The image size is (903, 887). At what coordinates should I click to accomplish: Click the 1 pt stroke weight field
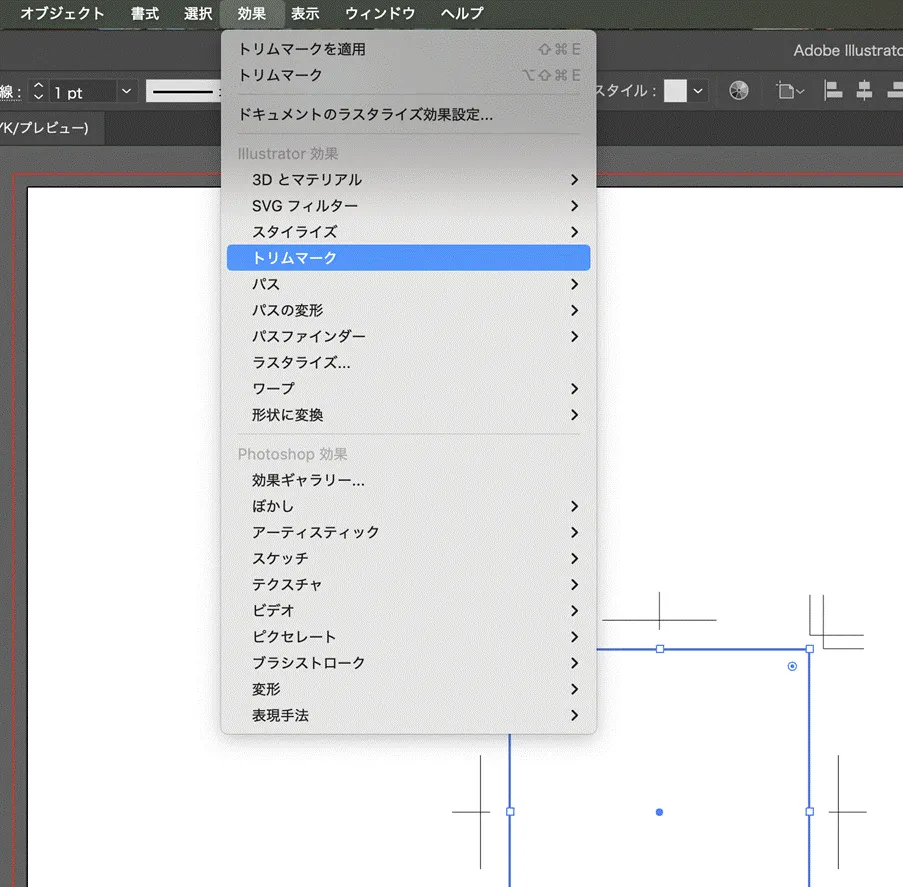click(82, 92)
